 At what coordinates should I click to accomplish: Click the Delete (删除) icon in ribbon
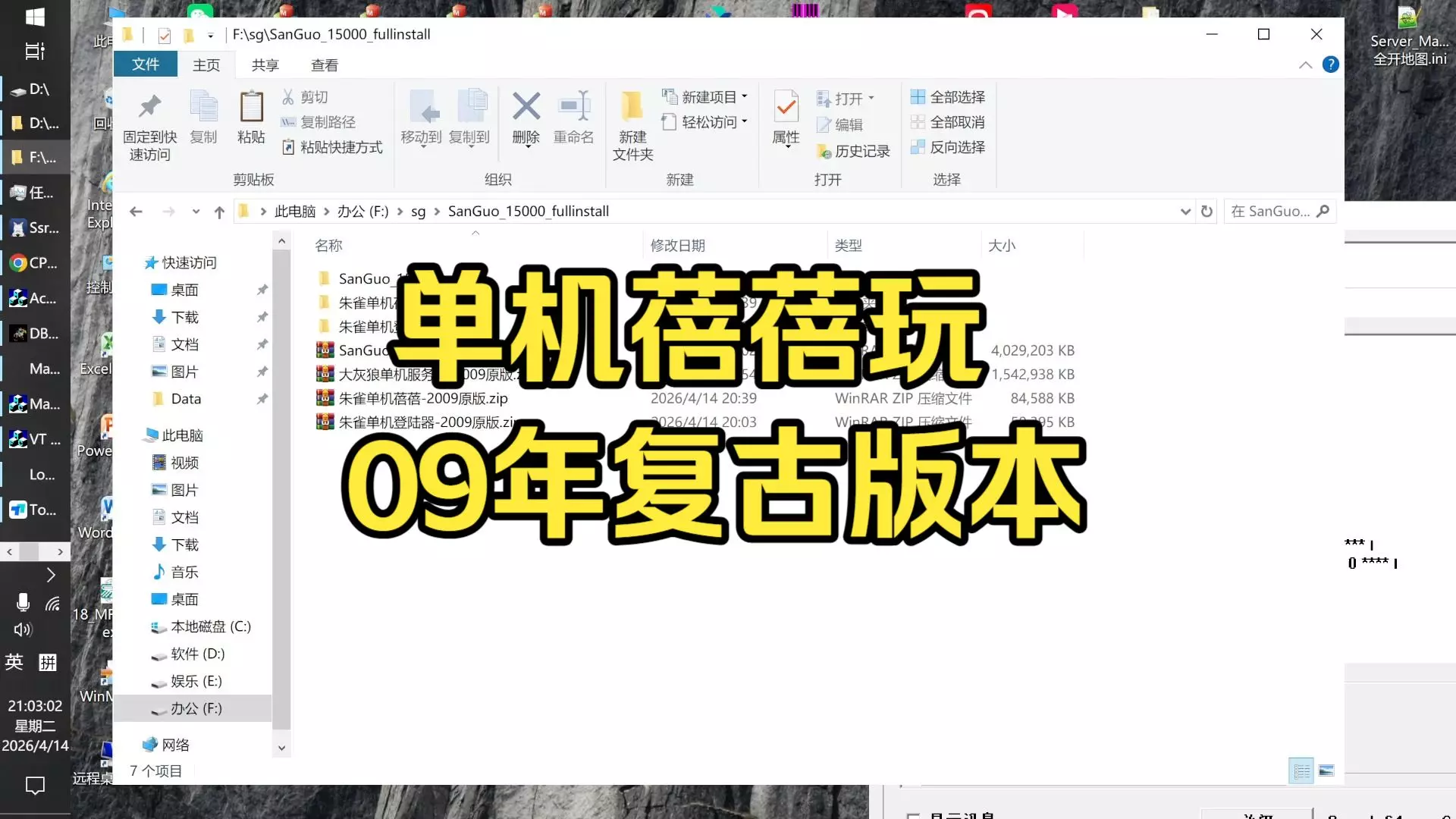(526, 108)
